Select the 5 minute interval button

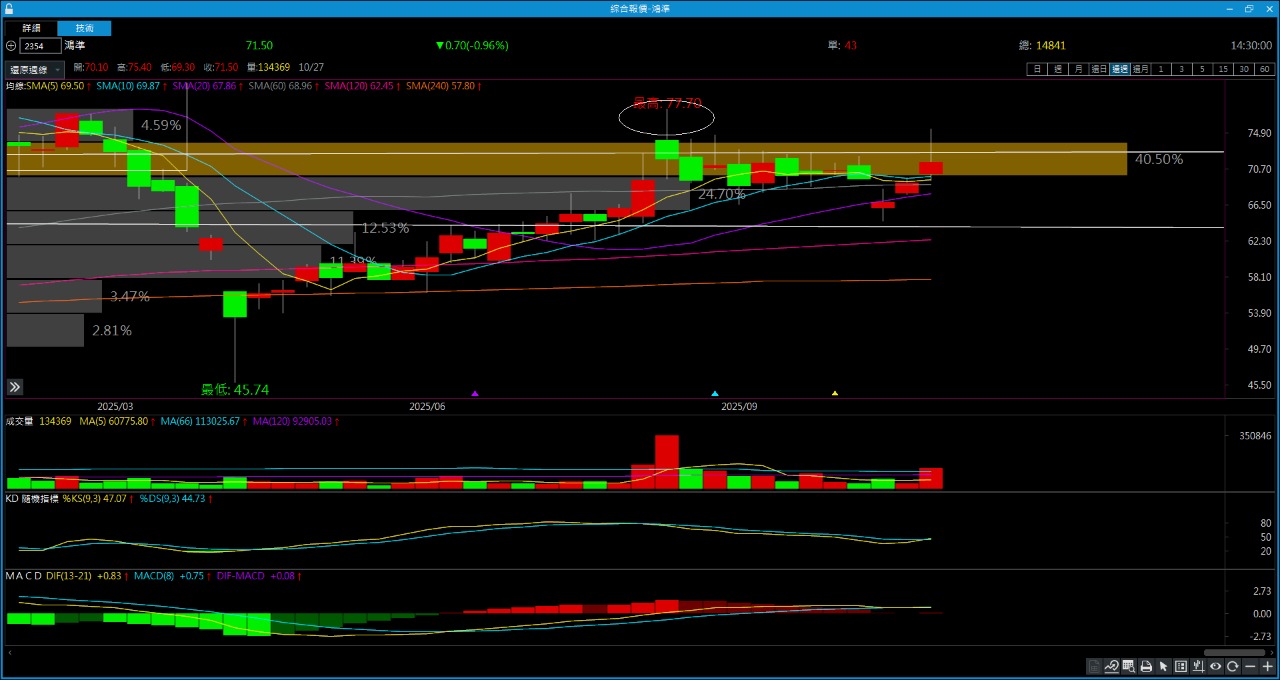pyautogui.click(x=1202, y=69)
